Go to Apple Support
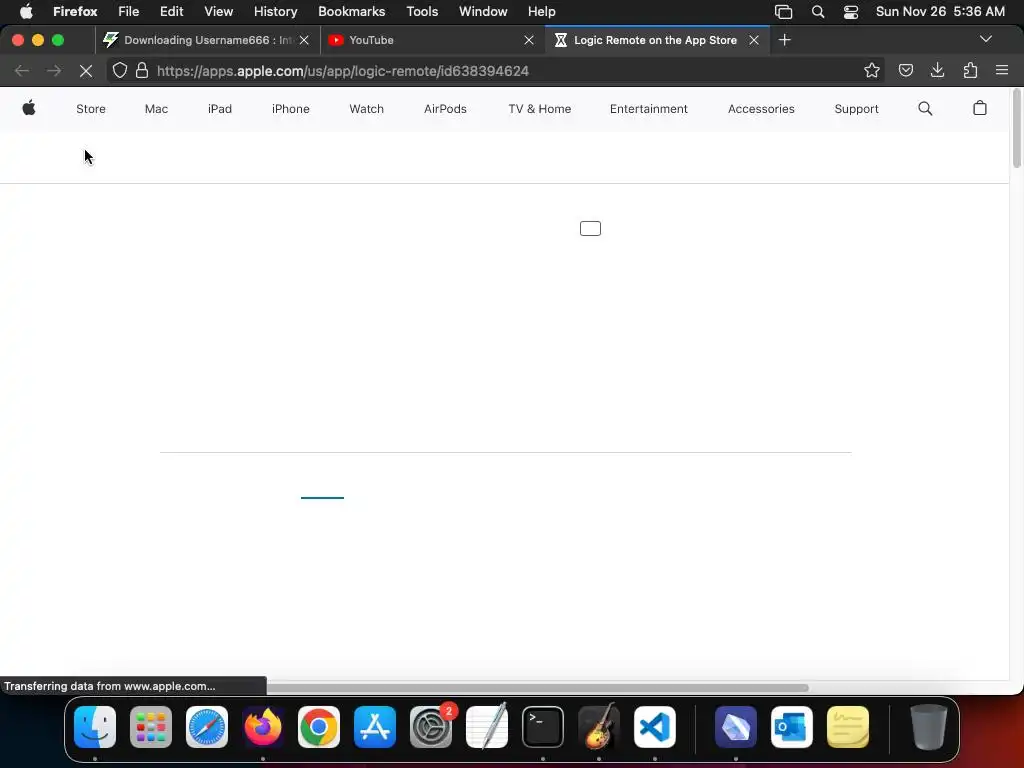Image resolution: width=1024 pixels, height=768 pixels. pyautogui.click(x=856, y=109)
